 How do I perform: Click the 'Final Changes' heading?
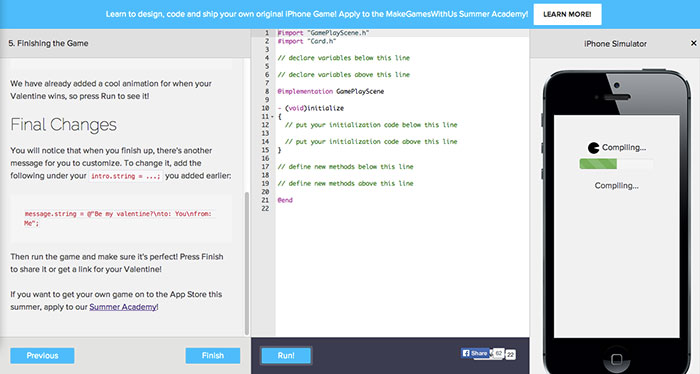63,125
